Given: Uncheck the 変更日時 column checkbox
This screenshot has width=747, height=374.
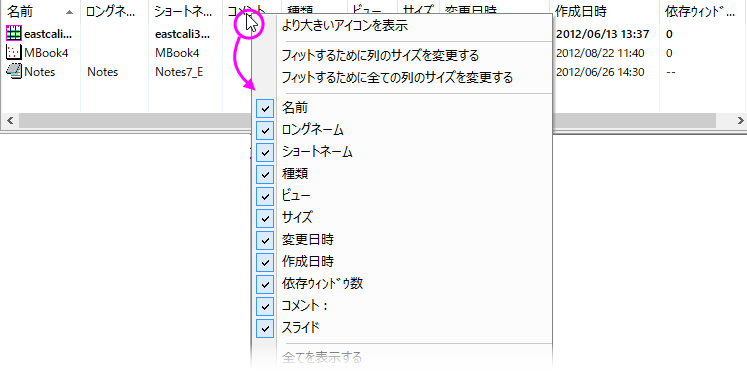Looking at the screenshot, I should [x=265, y=240].
